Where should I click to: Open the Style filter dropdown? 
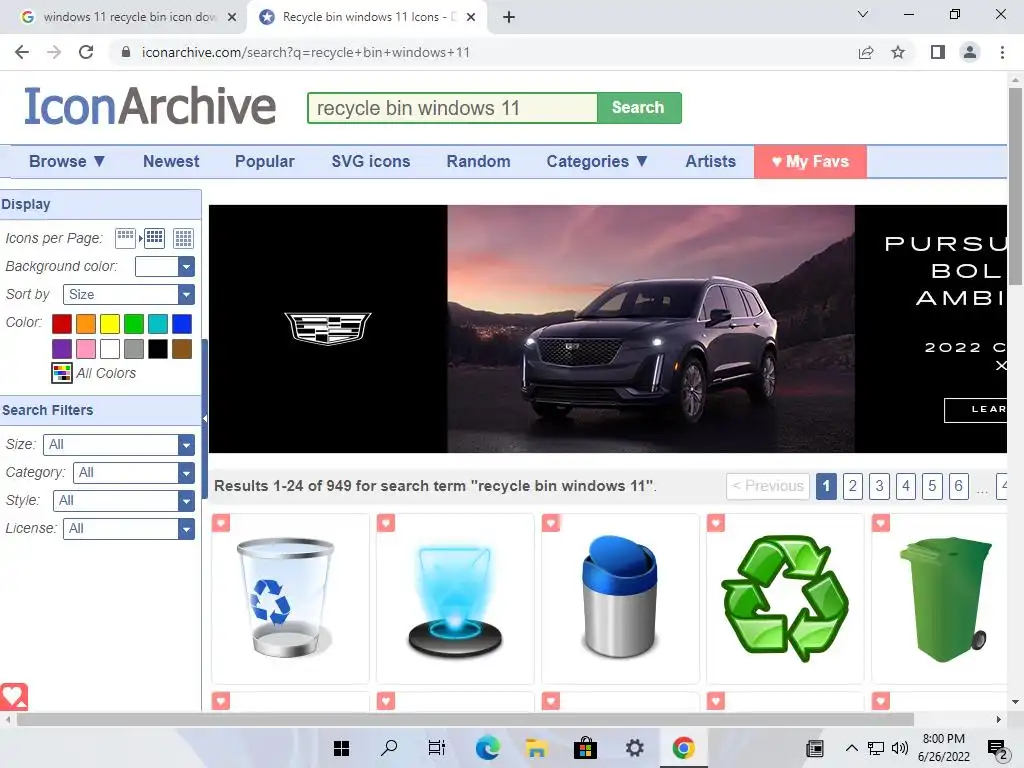pyautogui.click(x=123, y=501)
